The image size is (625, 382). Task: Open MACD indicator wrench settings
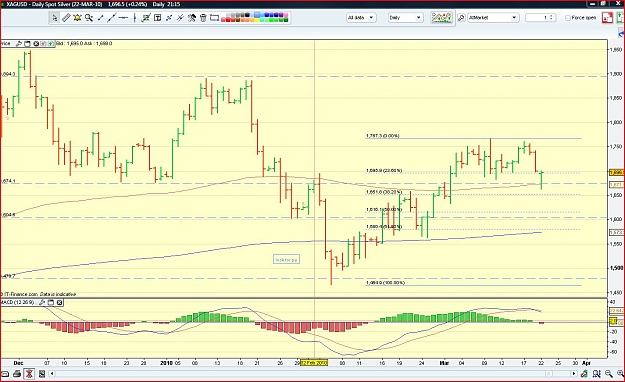coord(41,302)
